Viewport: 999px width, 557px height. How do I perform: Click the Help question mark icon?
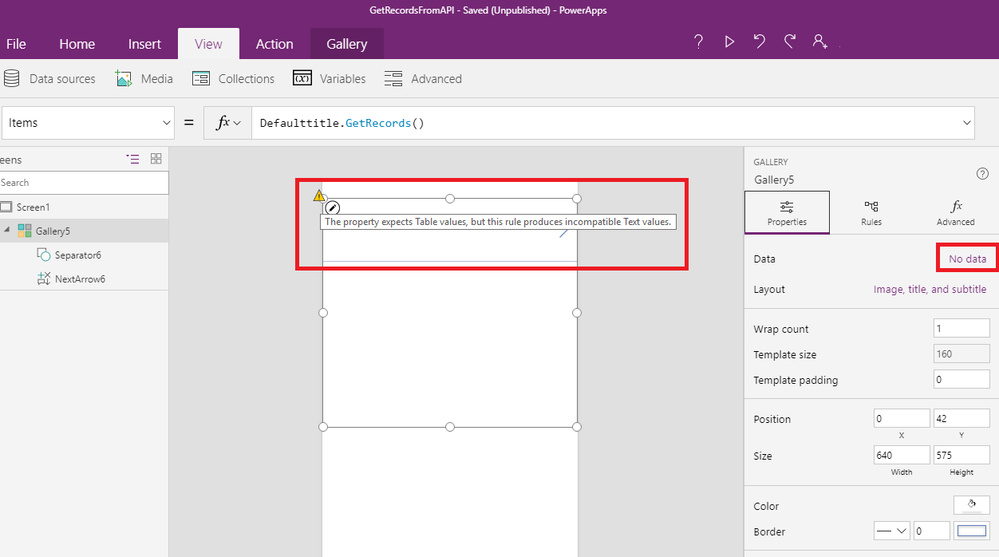[698, 41]
